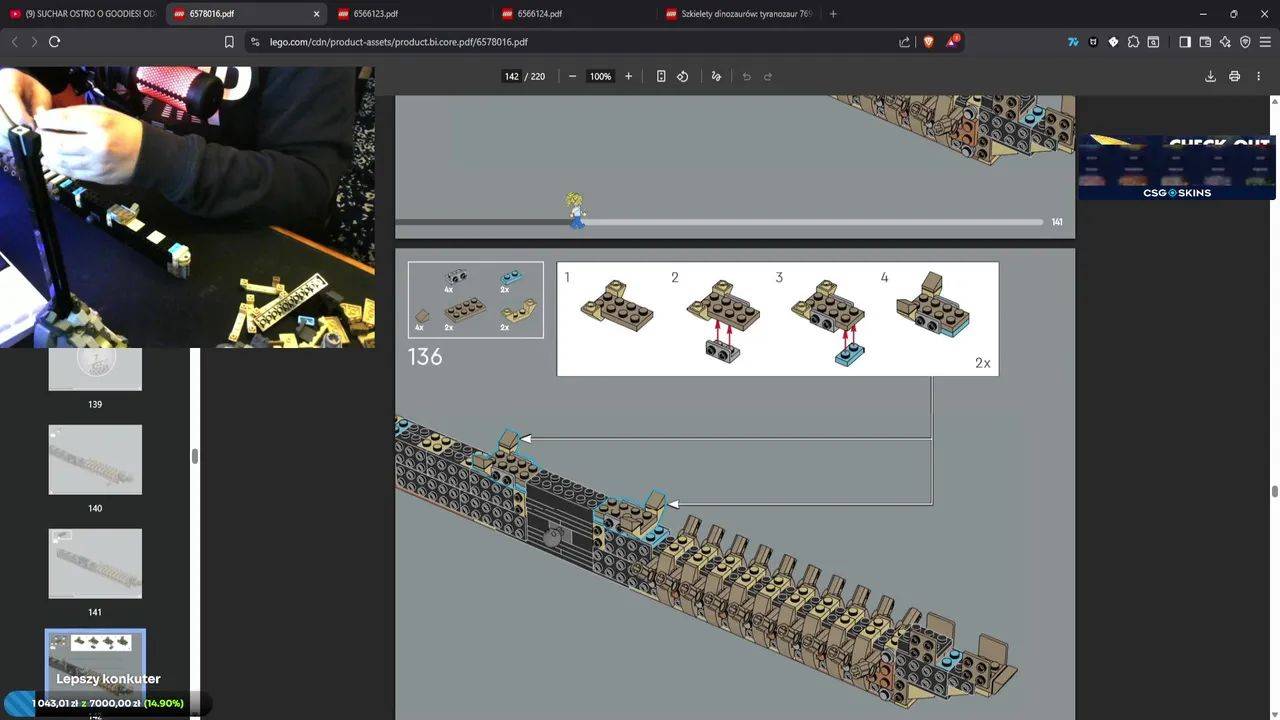Open the cat-face extension icon
The width and height of the screenshot is (1280, 720).
[1093, 42]
